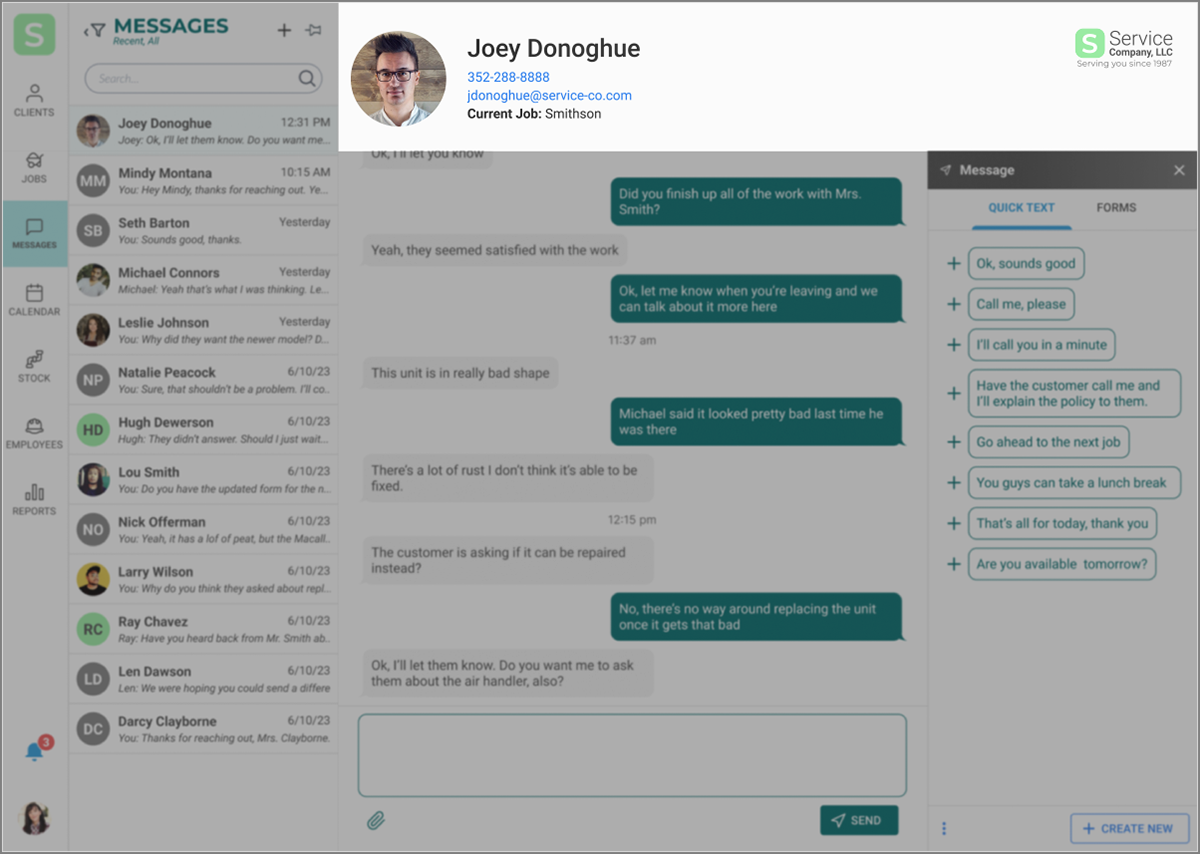Open the messages filter dropdown
This screenshot has height=854, width=1200.
[94, 31]
